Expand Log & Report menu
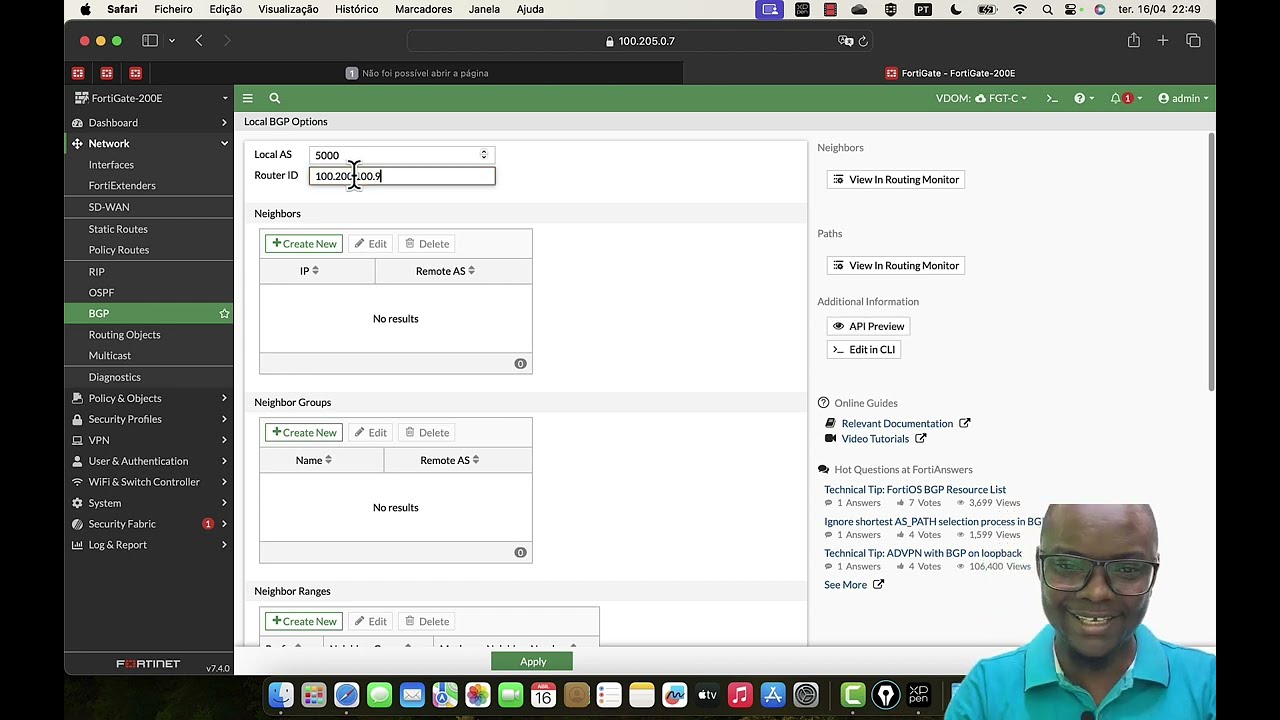 pos(151,545)
